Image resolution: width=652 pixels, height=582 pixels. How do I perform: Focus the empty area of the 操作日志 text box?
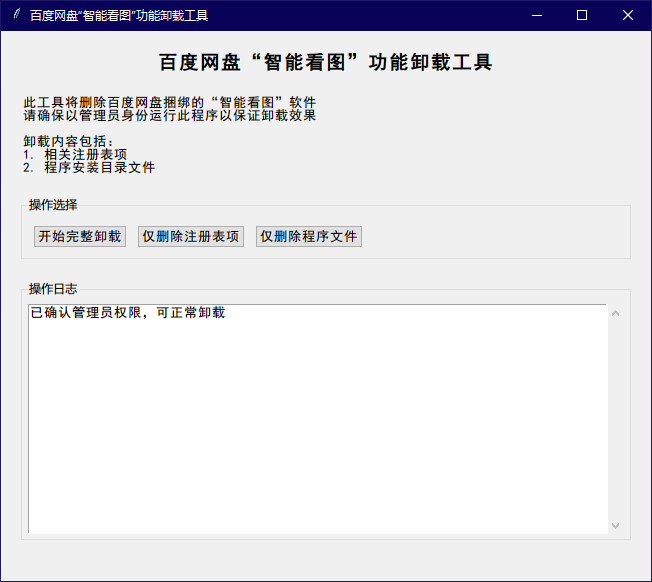(317, 430)
